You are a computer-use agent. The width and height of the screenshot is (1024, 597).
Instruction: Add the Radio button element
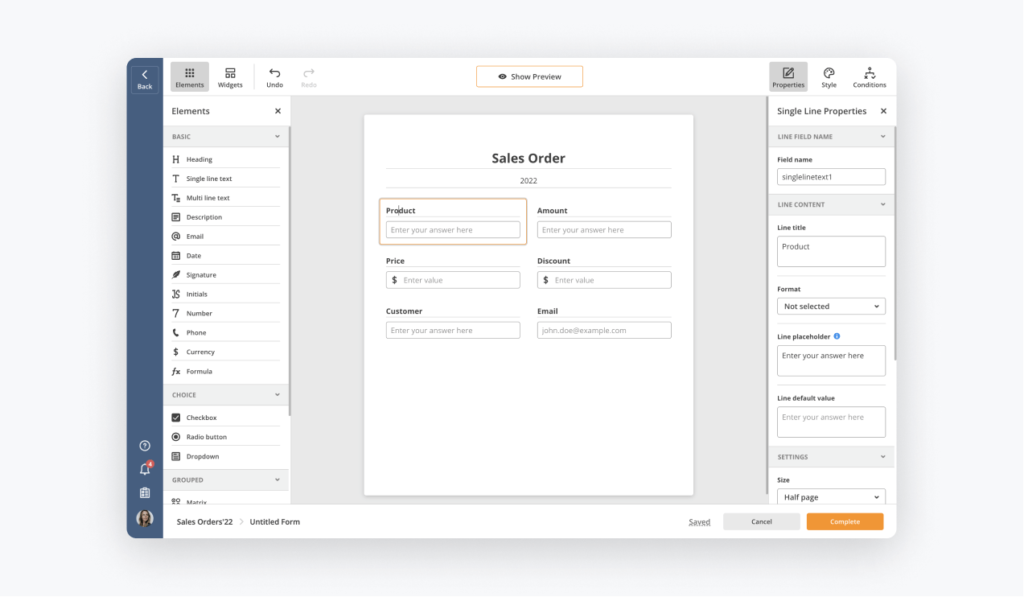(206, 437)
